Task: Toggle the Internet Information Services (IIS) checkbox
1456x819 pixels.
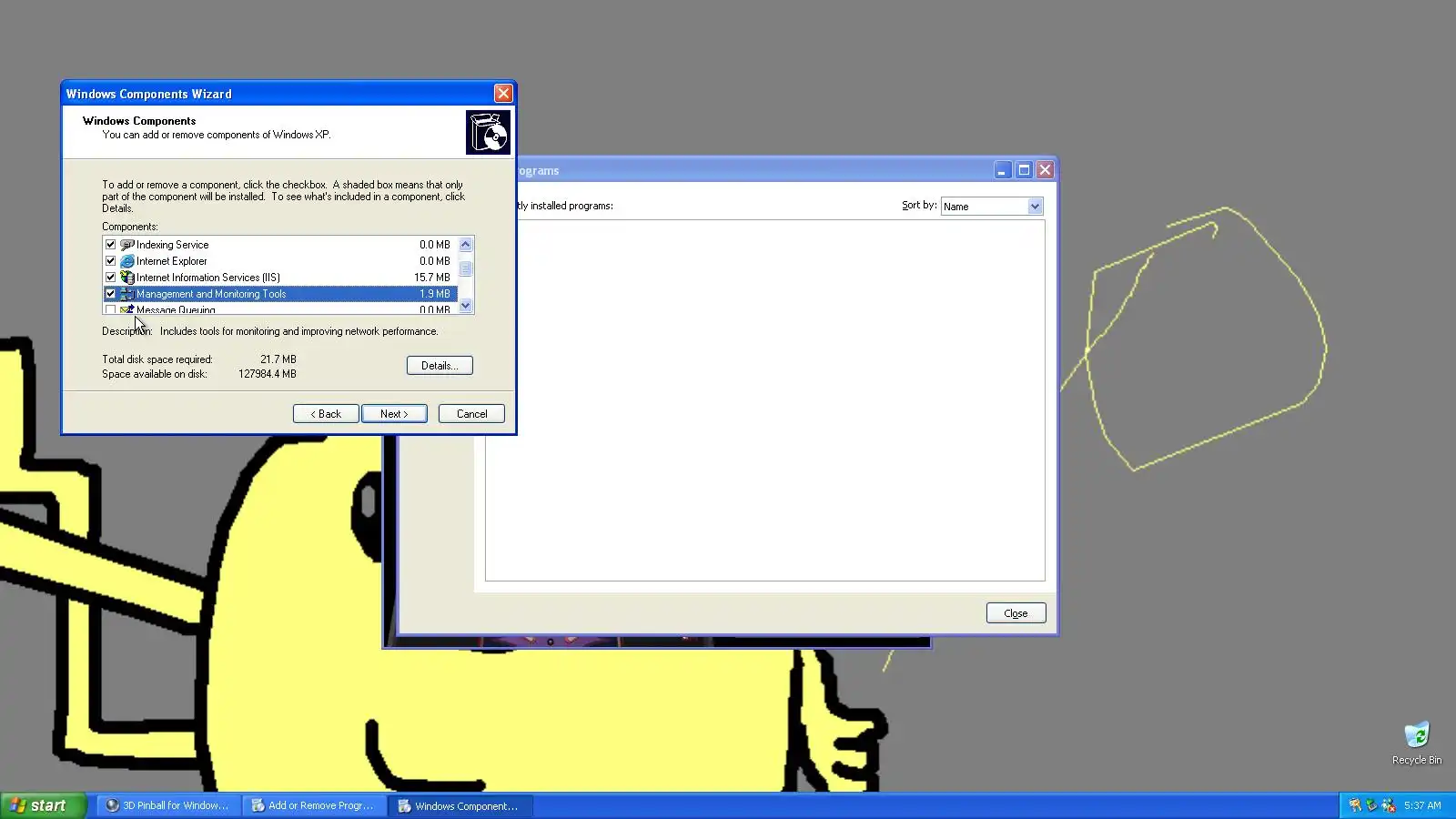Action: (111, 278)
